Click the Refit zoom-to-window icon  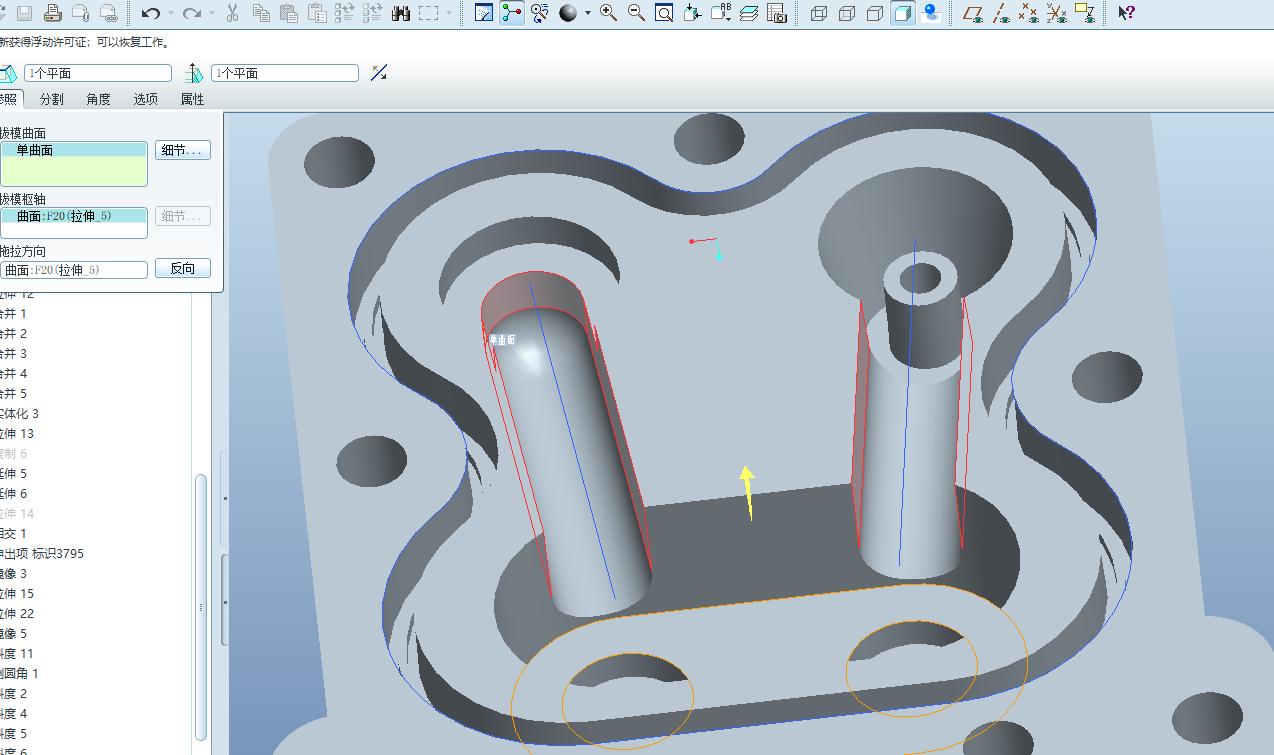tap(664, 13)
